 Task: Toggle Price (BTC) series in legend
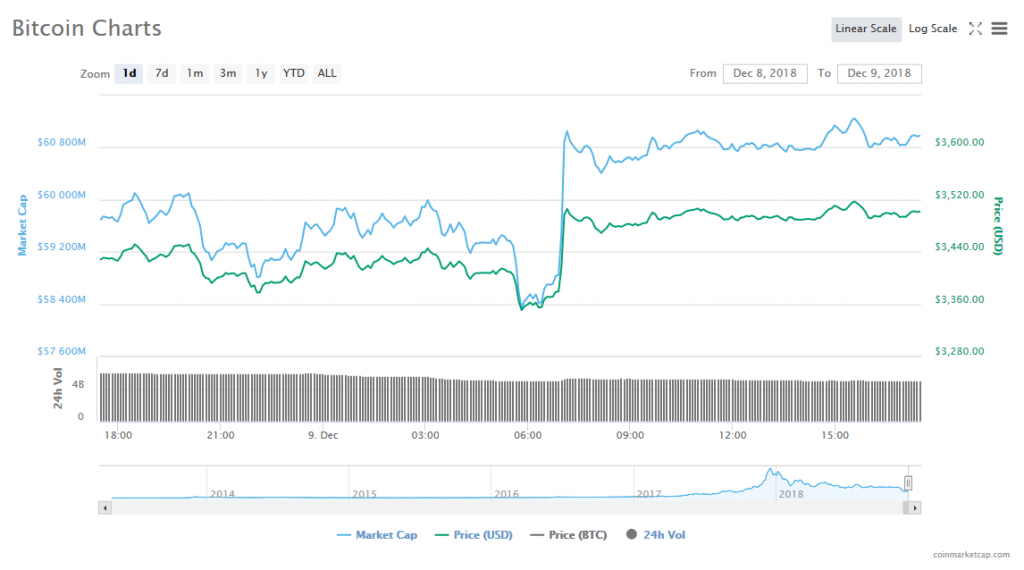pos(569,535)
